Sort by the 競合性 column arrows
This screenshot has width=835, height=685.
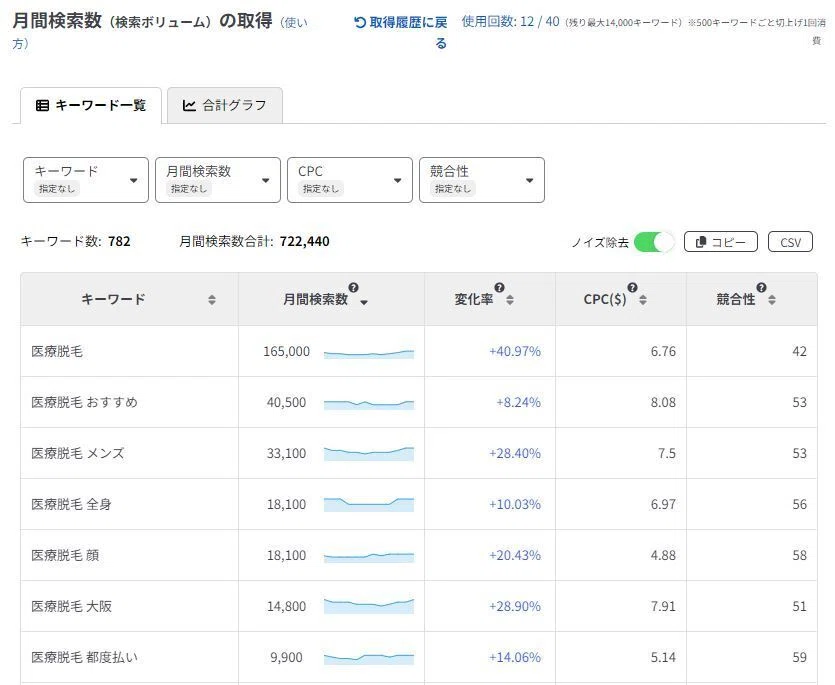coord(772,300)
